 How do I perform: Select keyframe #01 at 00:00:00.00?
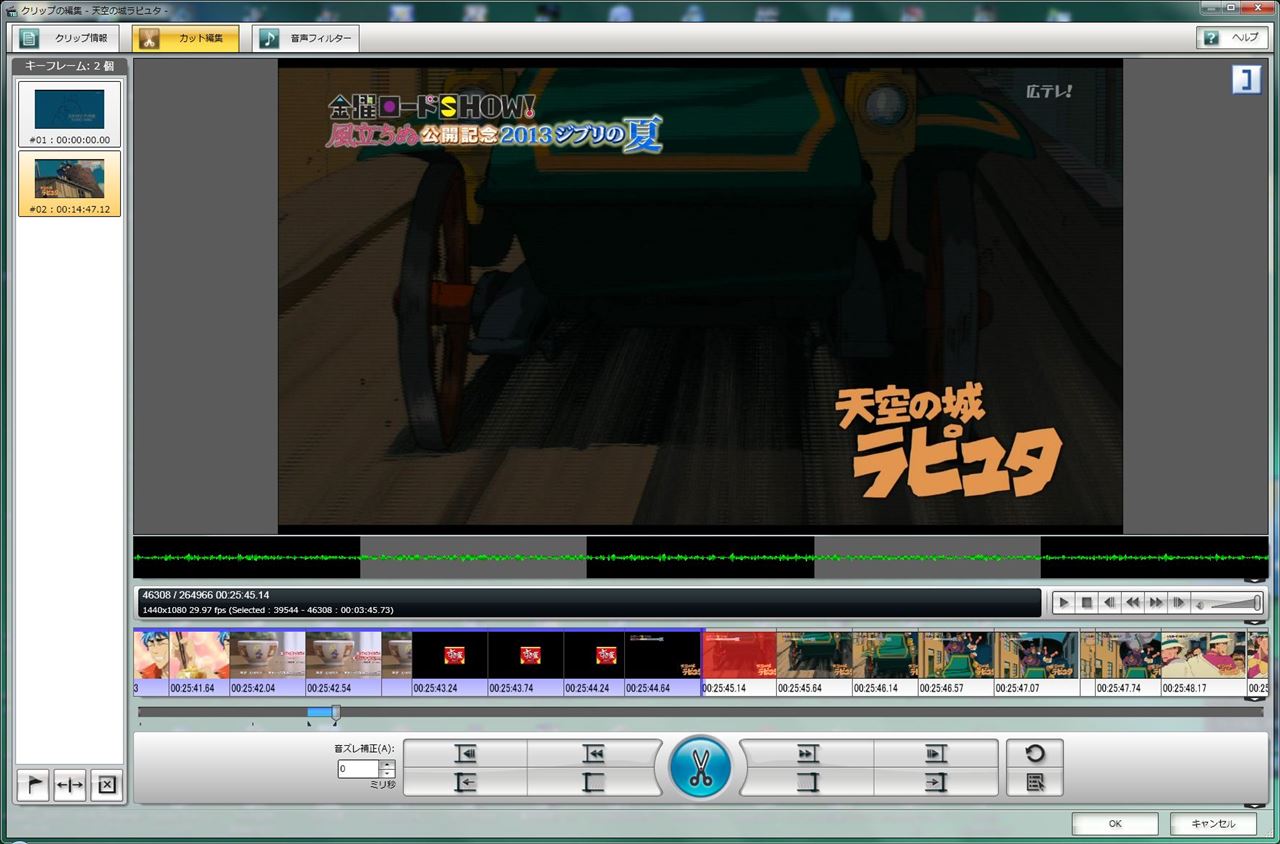pos(69,114)
